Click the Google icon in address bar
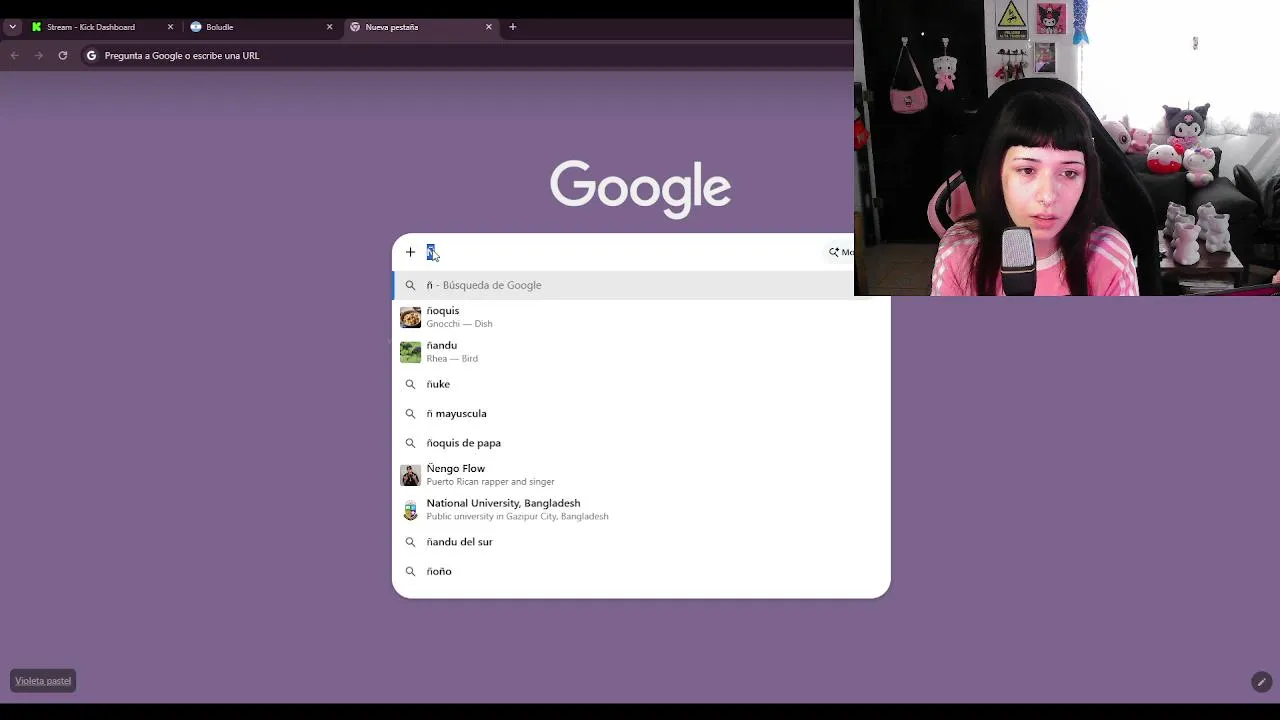 point(91,56)
